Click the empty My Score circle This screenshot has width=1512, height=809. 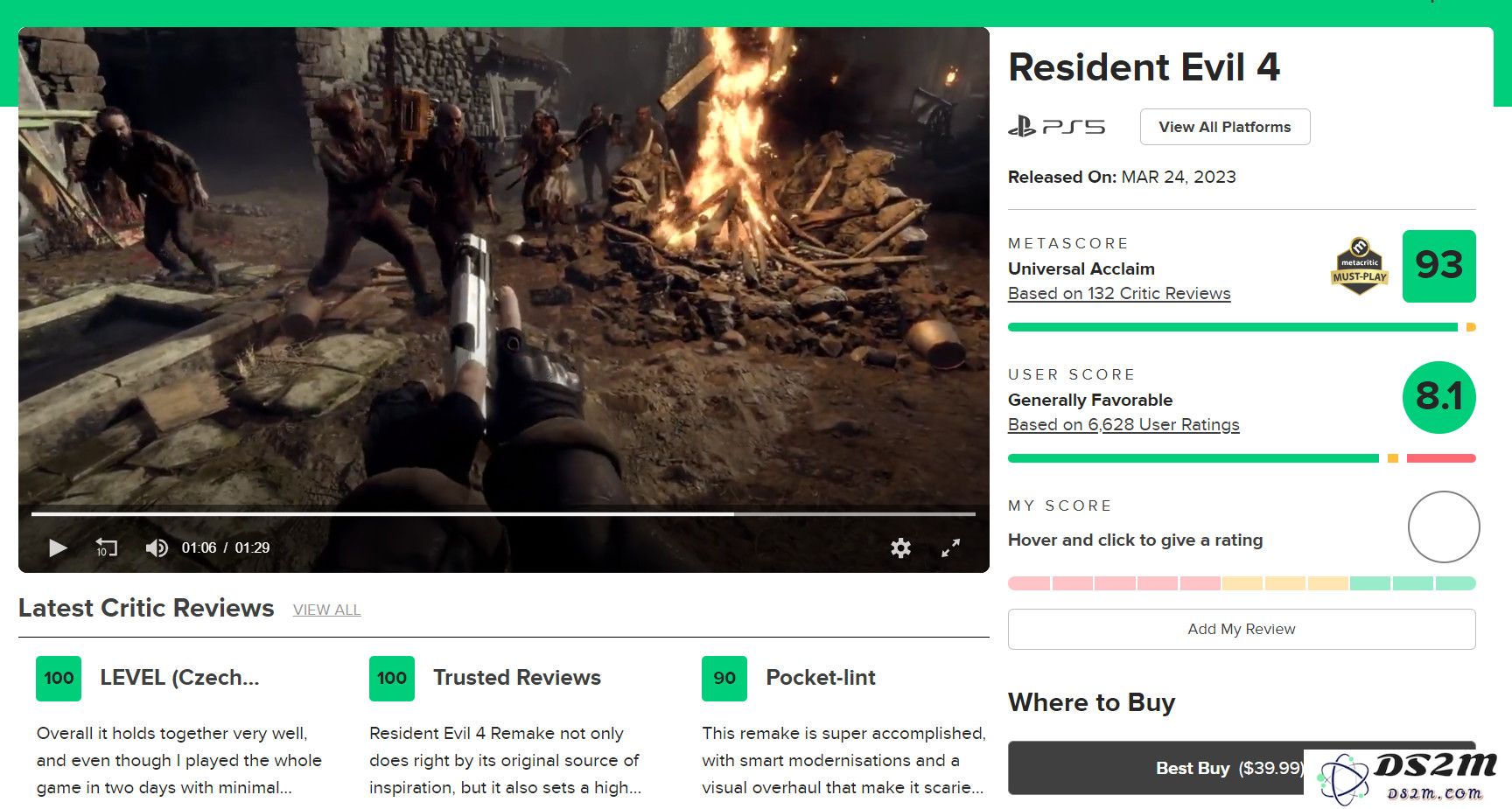[x=1444, y=527]
